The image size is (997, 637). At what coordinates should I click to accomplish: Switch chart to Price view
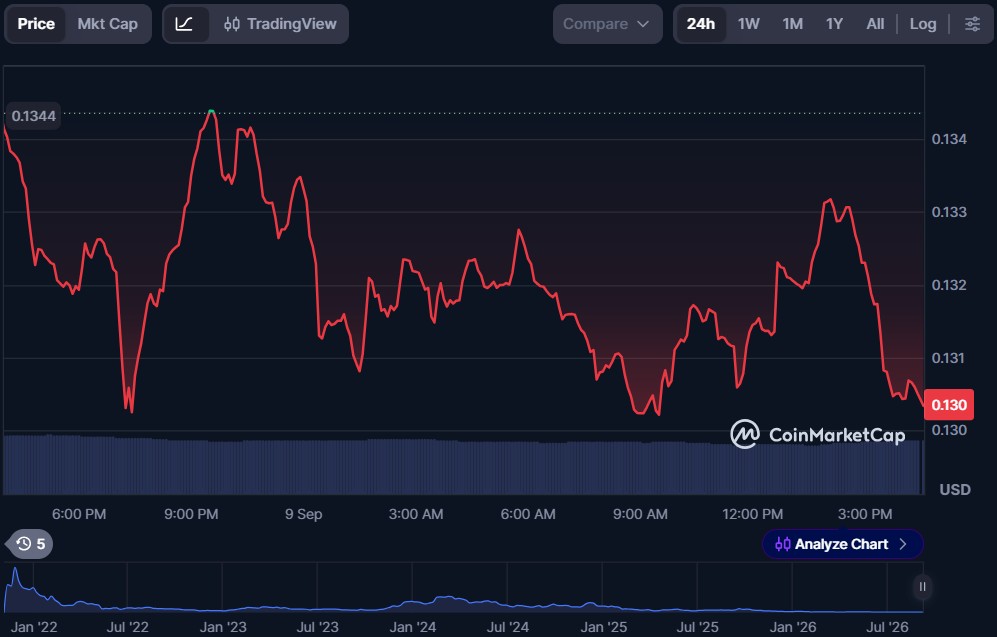[36, 24]
